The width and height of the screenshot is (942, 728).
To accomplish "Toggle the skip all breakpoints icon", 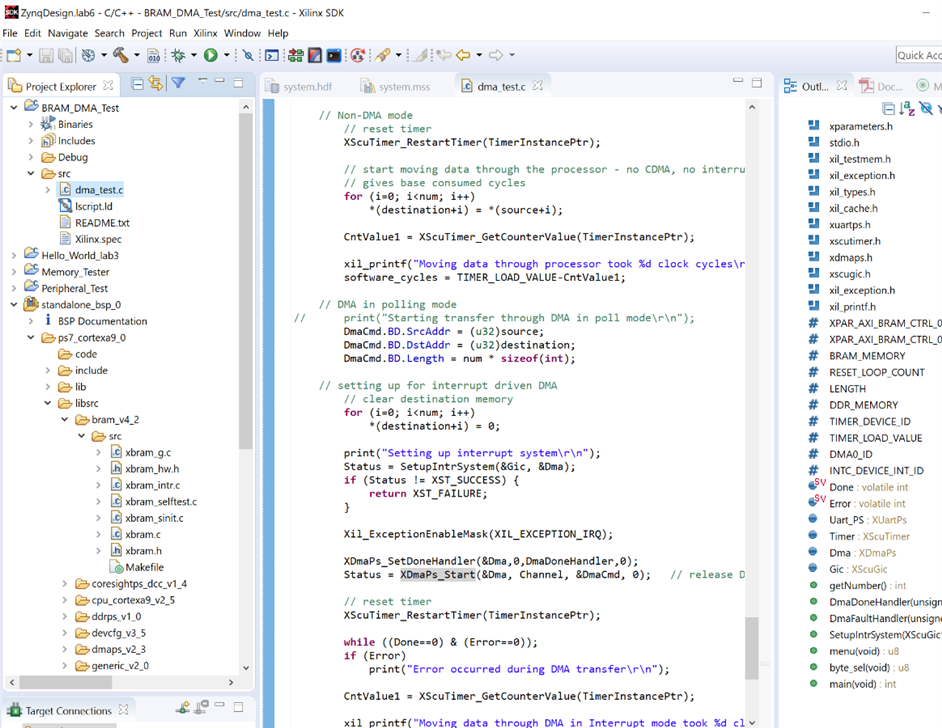I will tap(248, 56).
